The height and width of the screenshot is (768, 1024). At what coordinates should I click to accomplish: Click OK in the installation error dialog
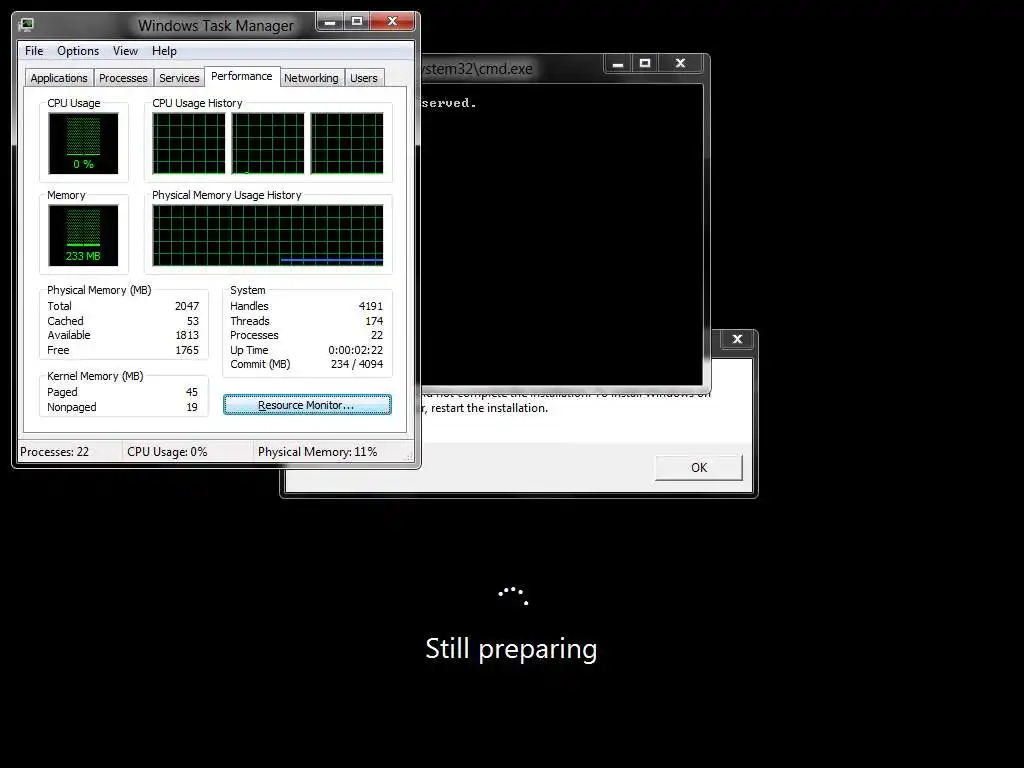pos(699,468)
